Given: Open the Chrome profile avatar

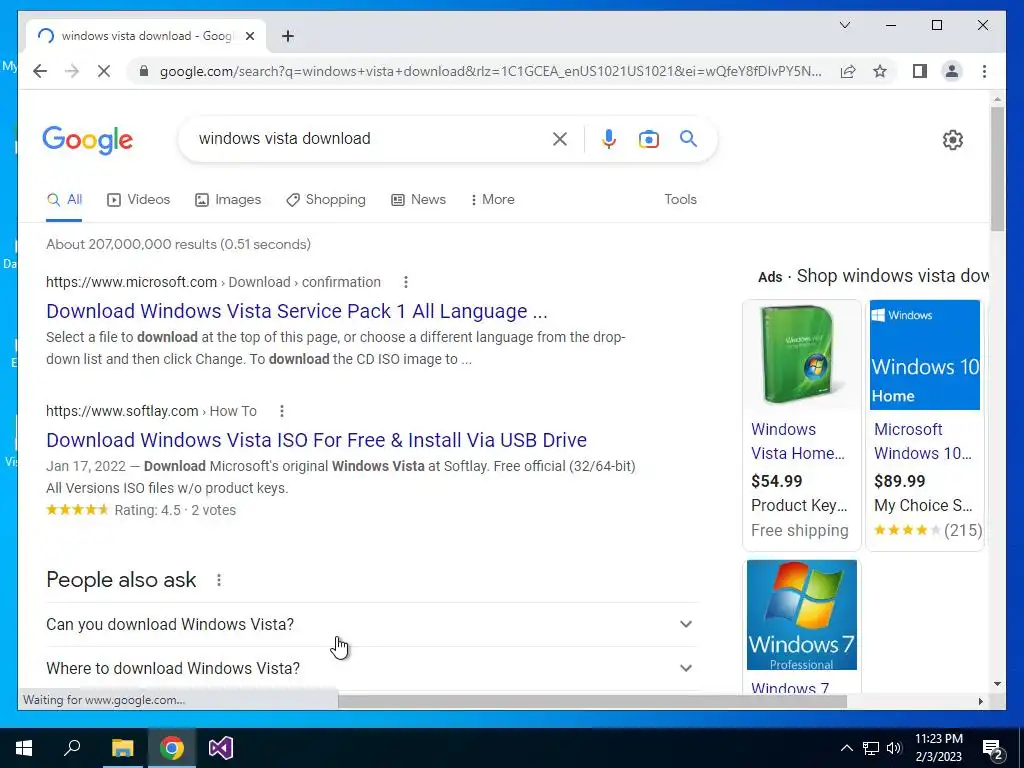Looking at the screenshot, I should (952, 71).
